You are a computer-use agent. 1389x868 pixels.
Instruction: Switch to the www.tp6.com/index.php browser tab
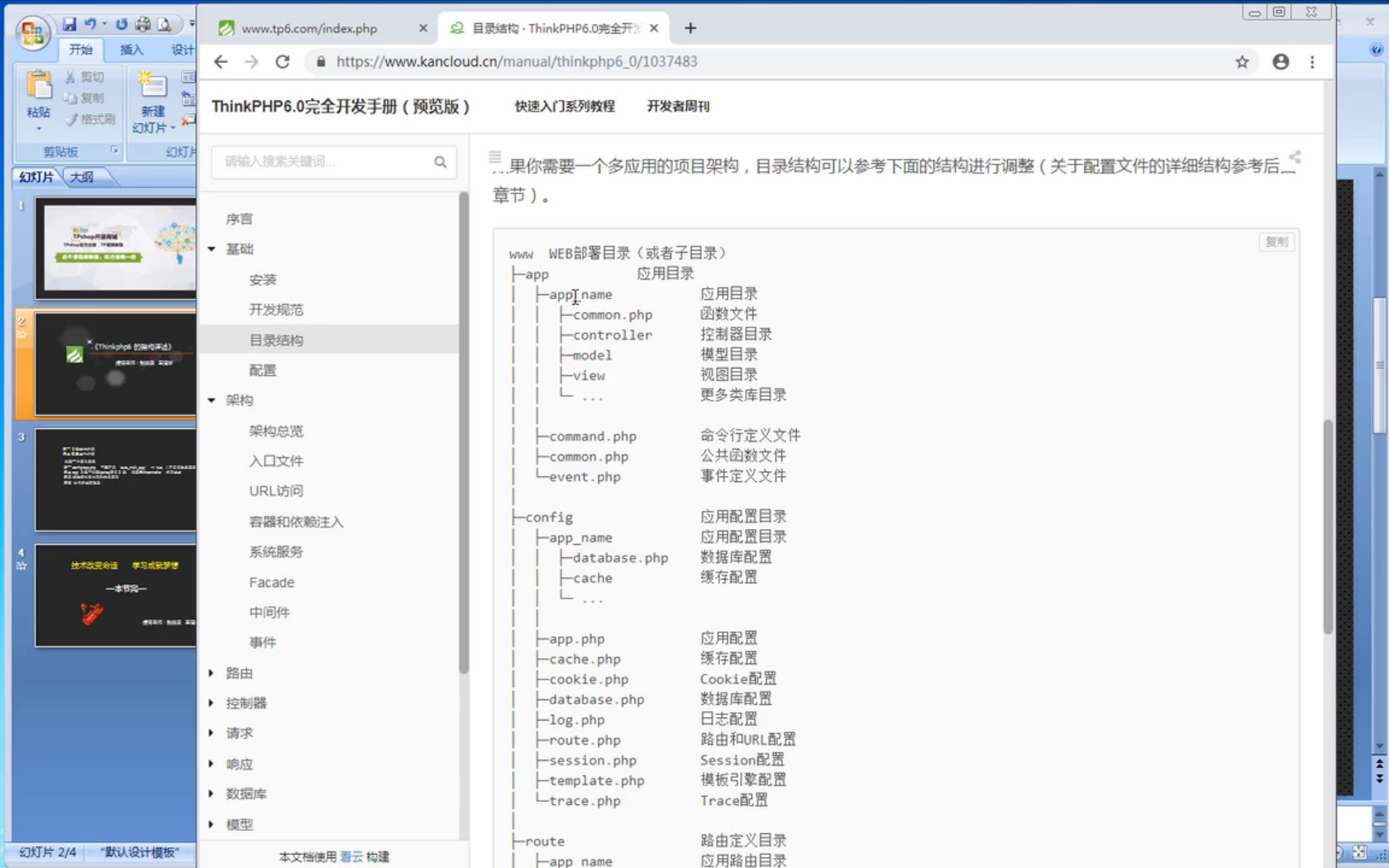coord(309,28)
